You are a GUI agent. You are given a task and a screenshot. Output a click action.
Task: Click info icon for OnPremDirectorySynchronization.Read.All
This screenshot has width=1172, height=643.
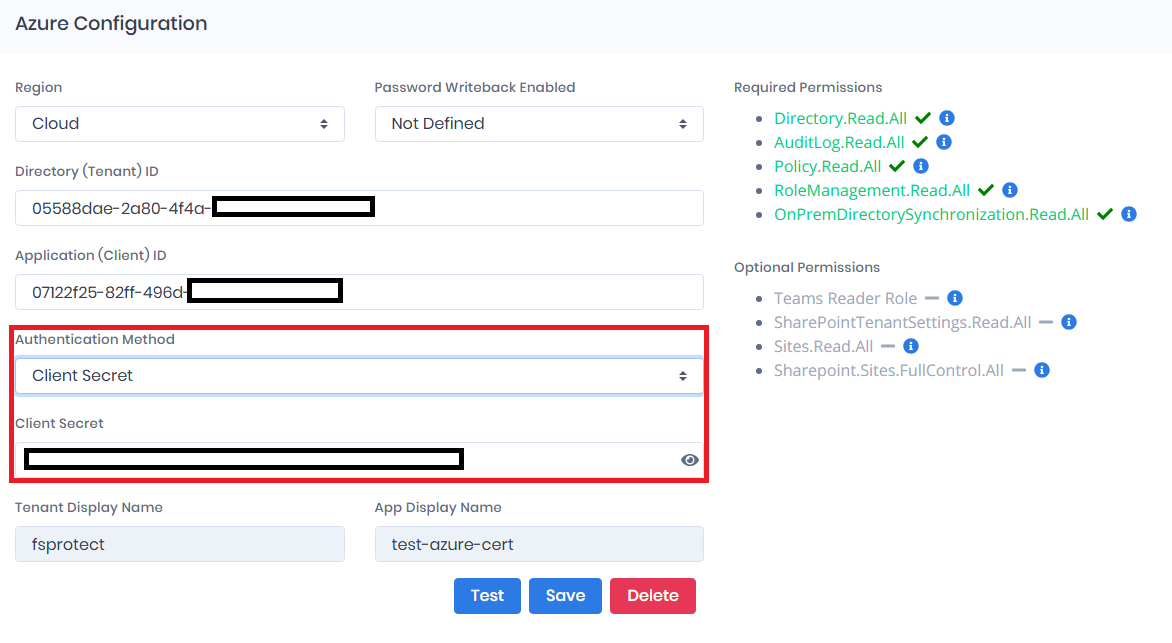coord(1129,214)
